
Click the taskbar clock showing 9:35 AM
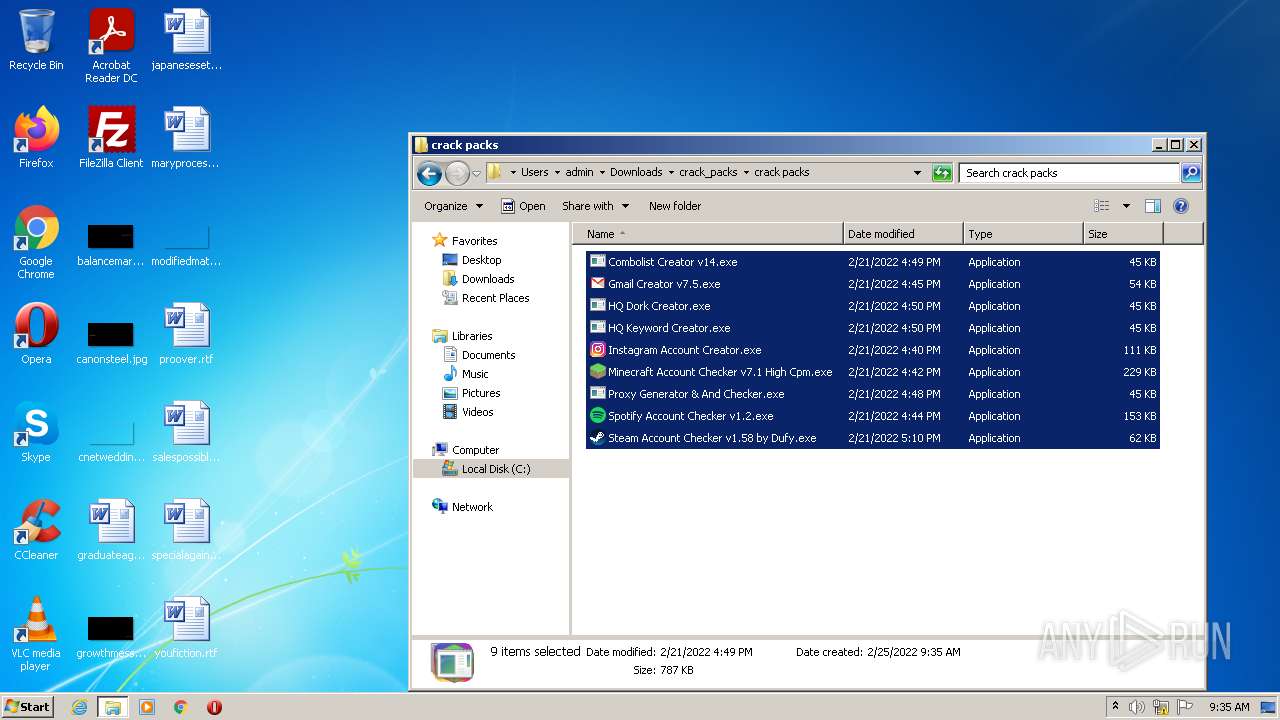click(1229, 707)
